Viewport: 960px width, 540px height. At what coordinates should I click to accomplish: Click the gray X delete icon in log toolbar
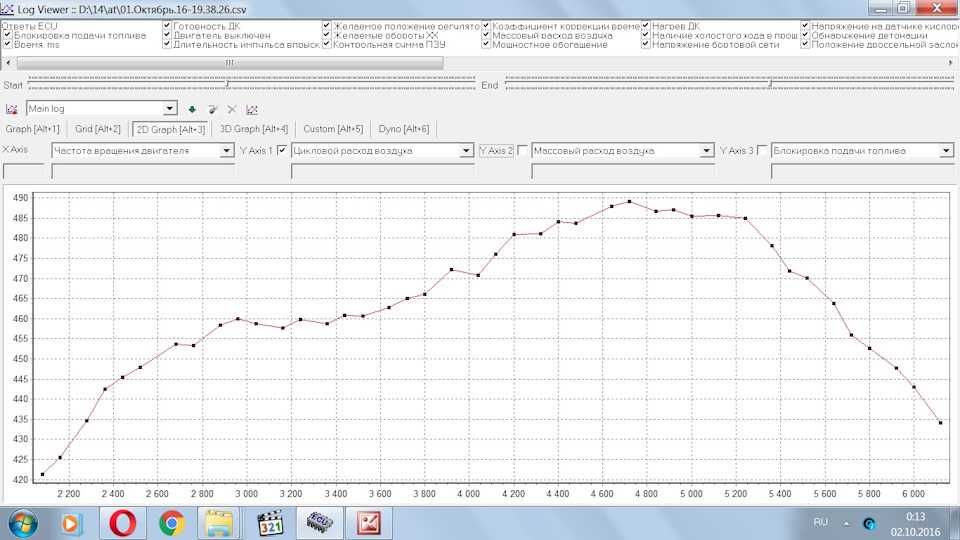pos(232,109)
